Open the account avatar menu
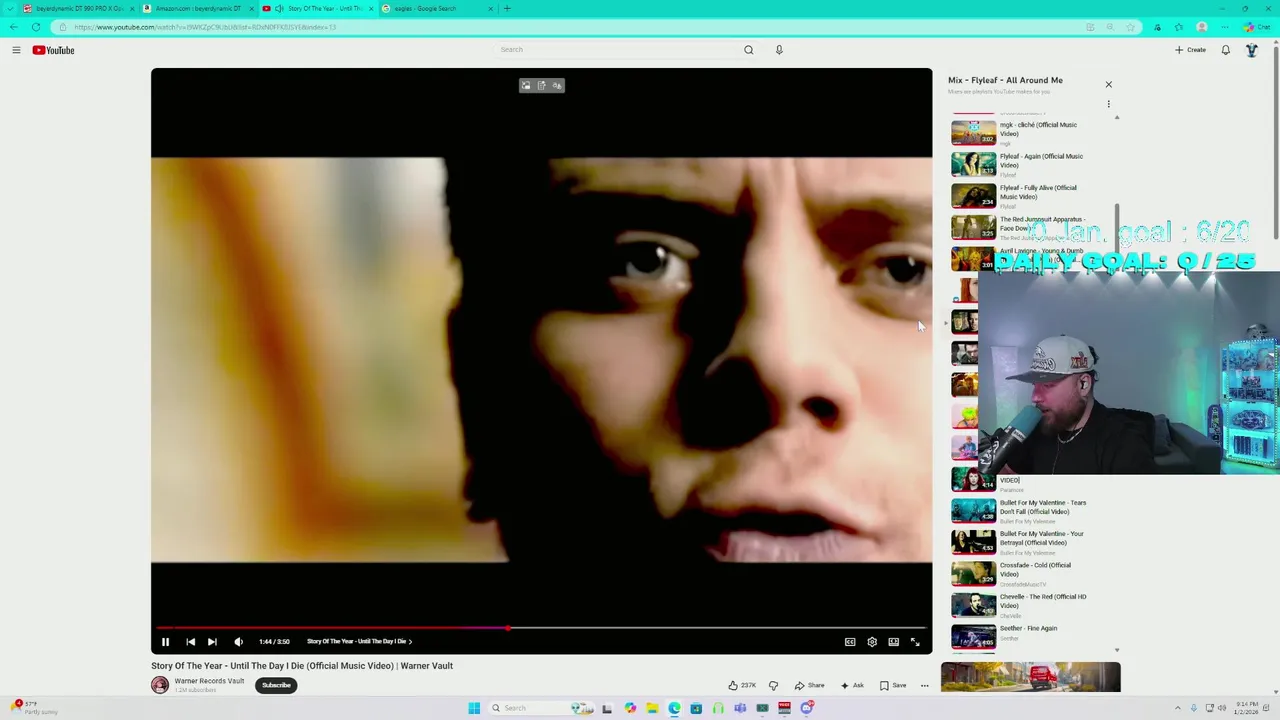This screenshot has height=720, width=1280. (x=1251, y=50)
